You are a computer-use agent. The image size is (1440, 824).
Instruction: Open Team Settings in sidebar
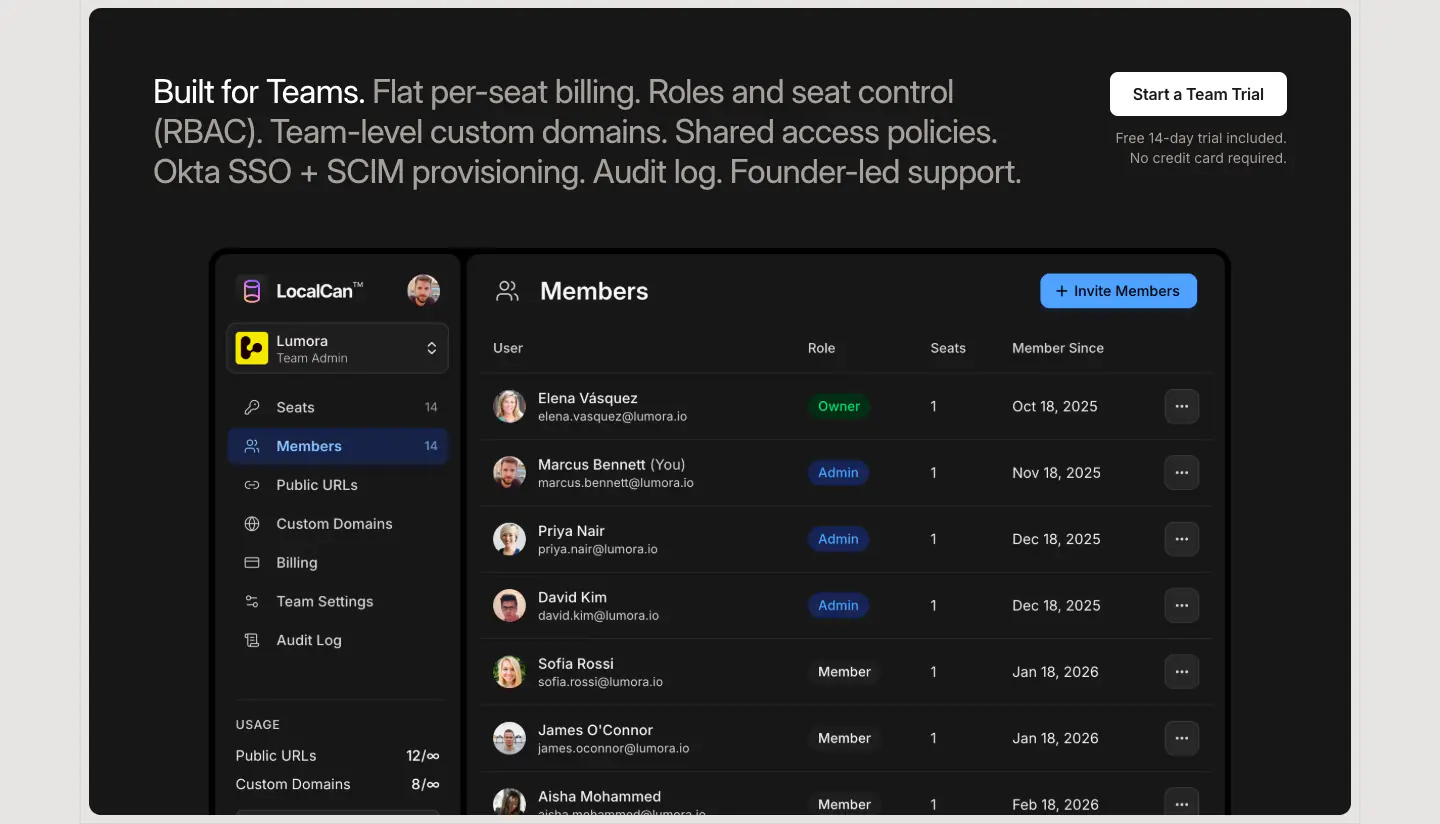[x=338, y=601]
